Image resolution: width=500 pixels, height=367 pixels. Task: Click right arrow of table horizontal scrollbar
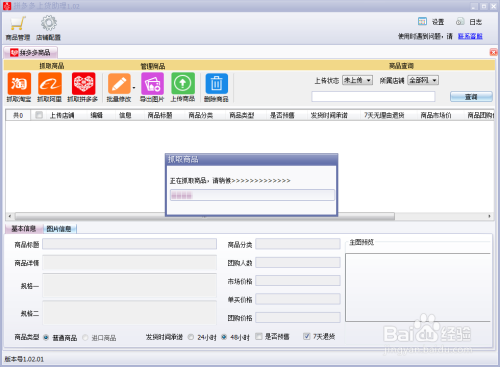[x=489, y=216]
